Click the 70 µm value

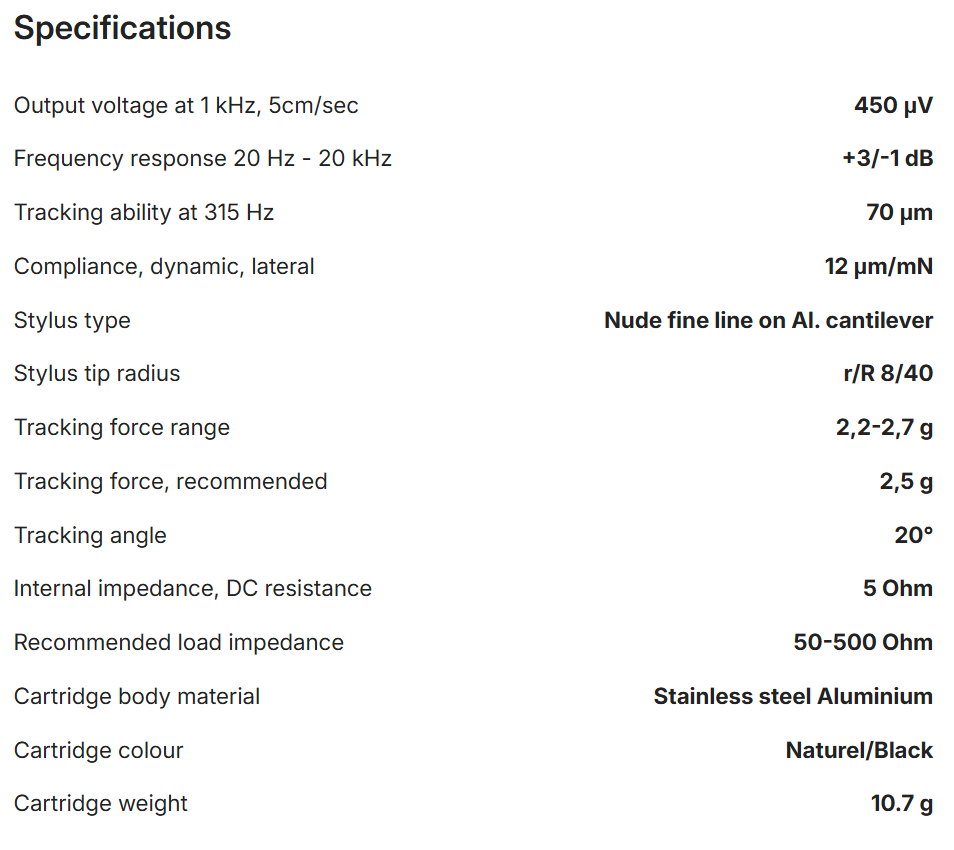899,213
